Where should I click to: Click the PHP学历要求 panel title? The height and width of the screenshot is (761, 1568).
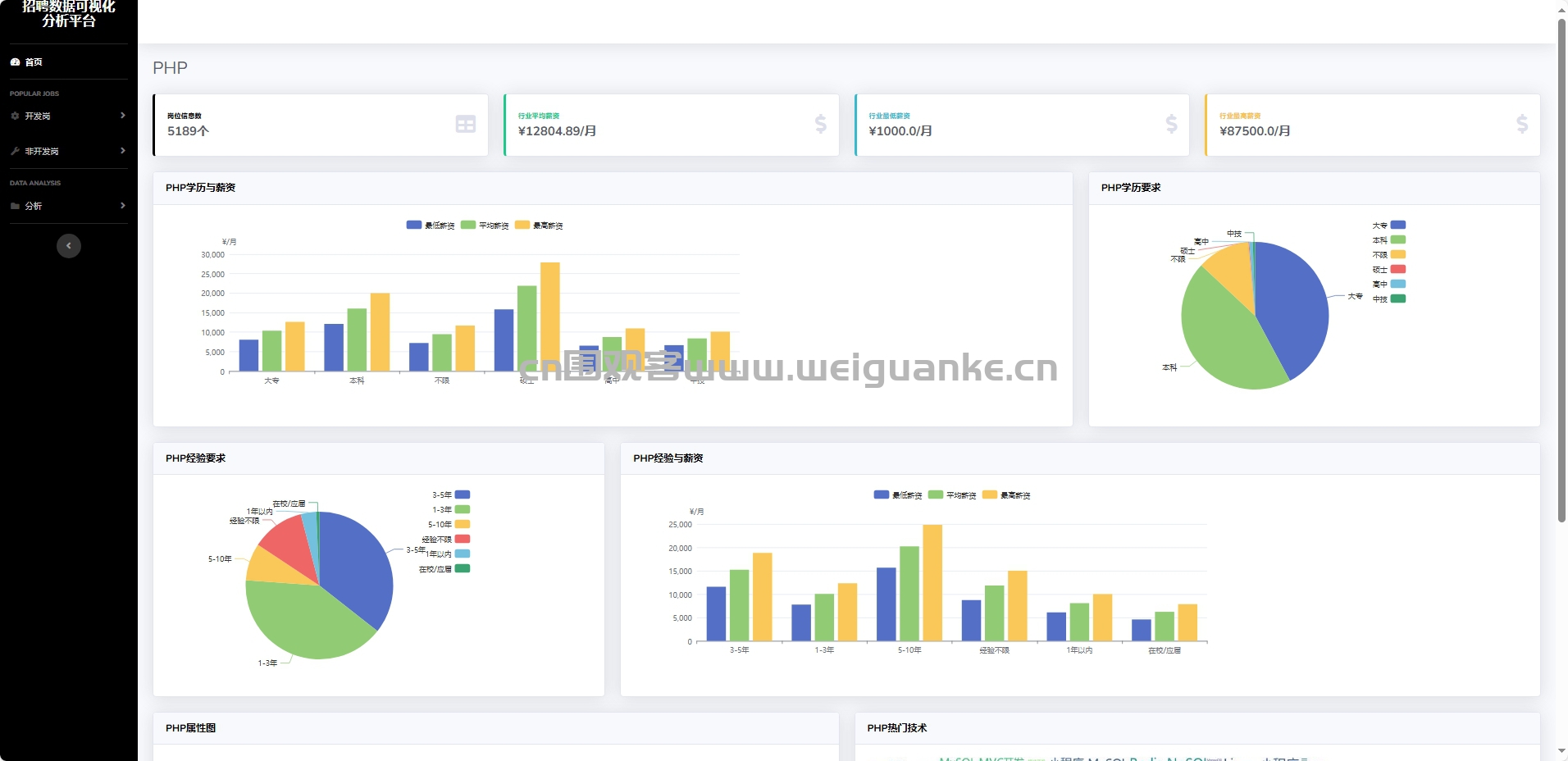[1130, 188]
